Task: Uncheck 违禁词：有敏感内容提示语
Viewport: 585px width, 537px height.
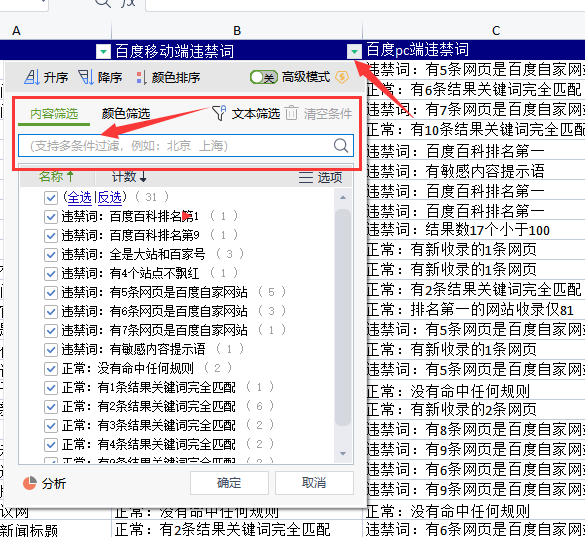Action: (51, 350)
